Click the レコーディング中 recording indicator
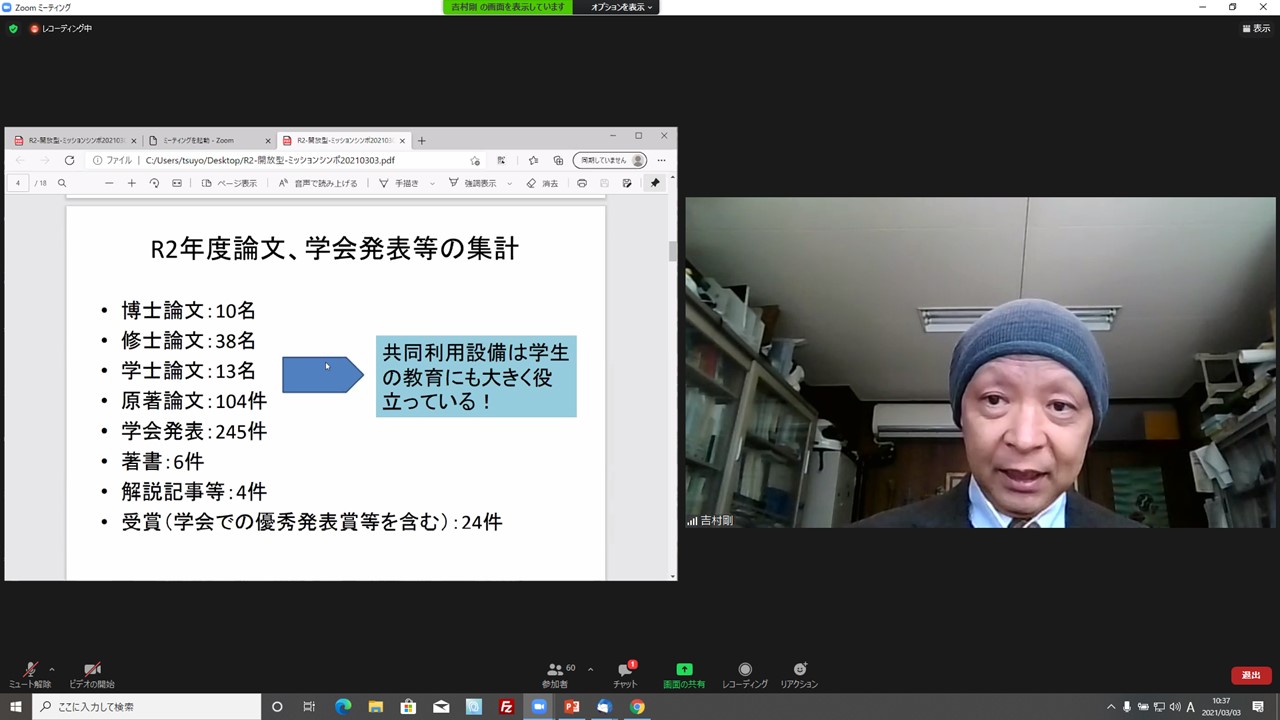The width and height of the screenshot is (1280, 720). point(61,29)
